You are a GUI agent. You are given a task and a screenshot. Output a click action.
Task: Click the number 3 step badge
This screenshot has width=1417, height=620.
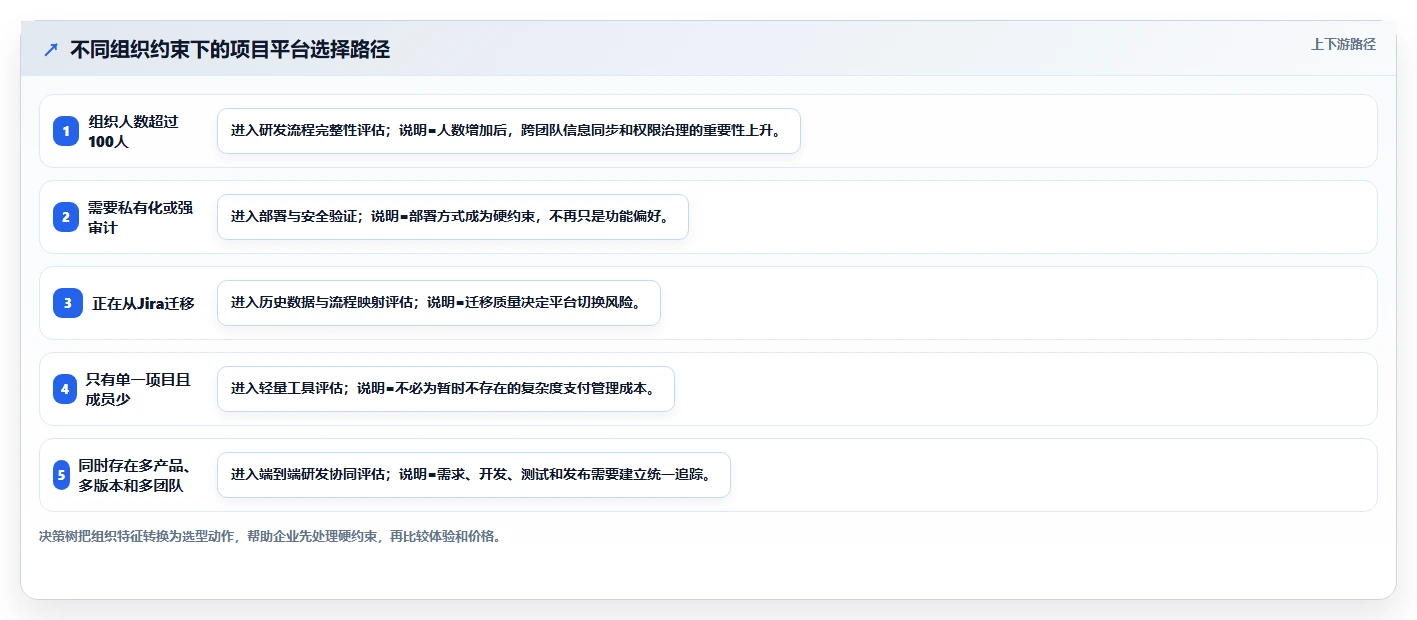[x=68, y=303]
